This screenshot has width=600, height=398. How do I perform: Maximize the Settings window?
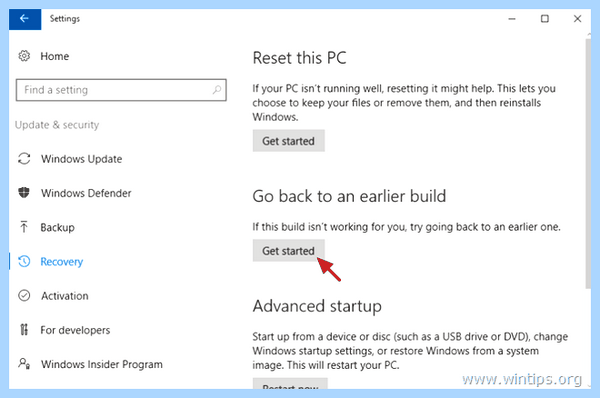tap(545, 19)
